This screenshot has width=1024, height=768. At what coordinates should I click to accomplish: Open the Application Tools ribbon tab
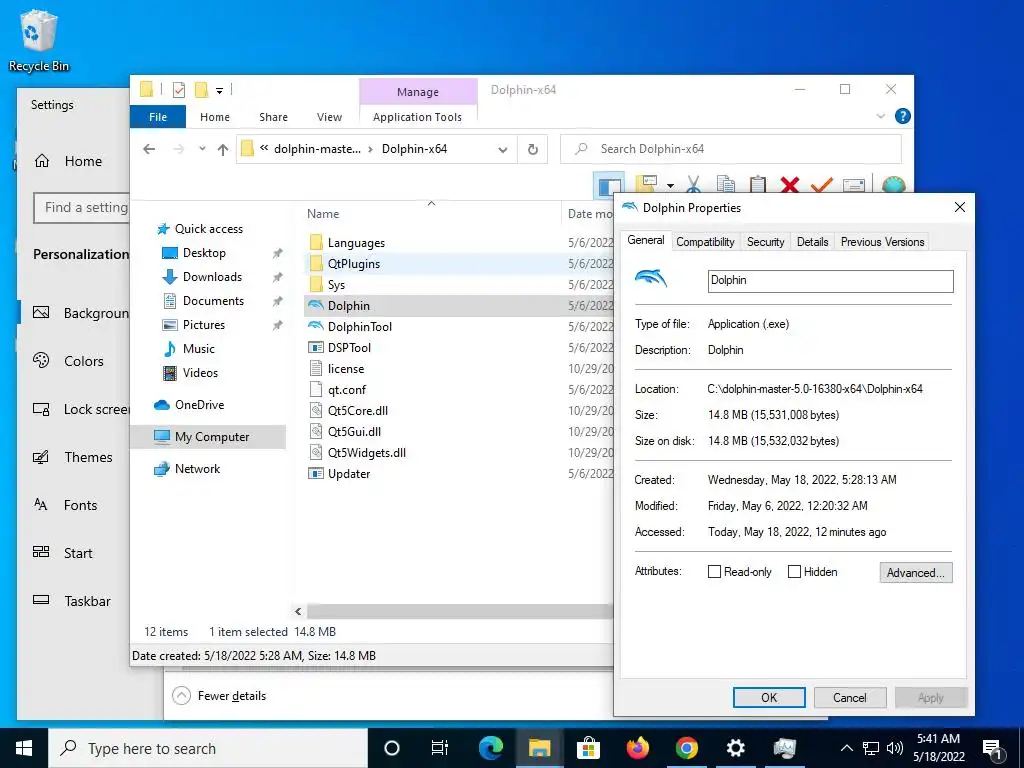pos(417,117)
